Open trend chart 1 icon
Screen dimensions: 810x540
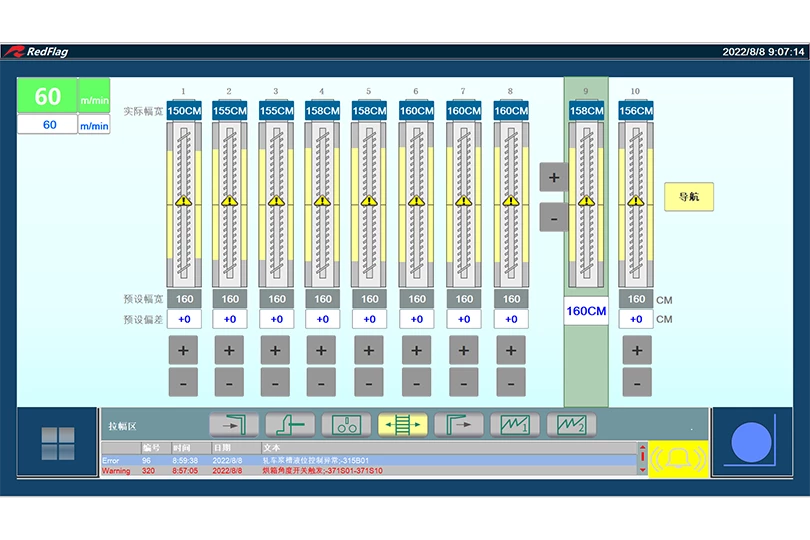click(x=515, y=425)
